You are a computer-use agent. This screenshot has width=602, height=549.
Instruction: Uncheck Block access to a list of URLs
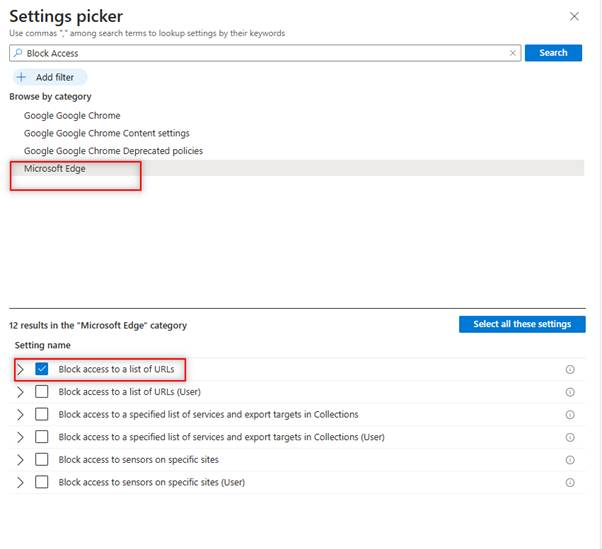(x=42, y=369)
